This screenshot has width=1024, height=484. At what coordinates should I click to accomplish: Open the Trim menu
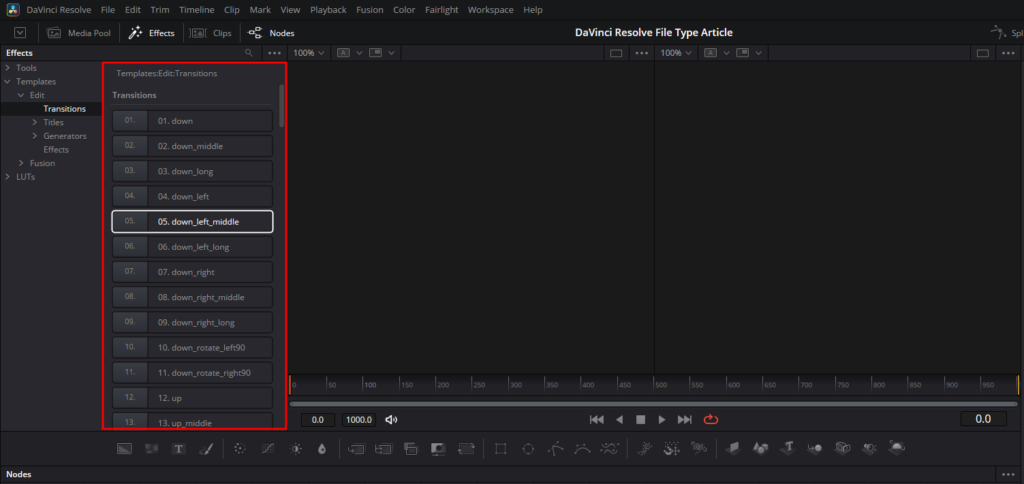point(159,10)
